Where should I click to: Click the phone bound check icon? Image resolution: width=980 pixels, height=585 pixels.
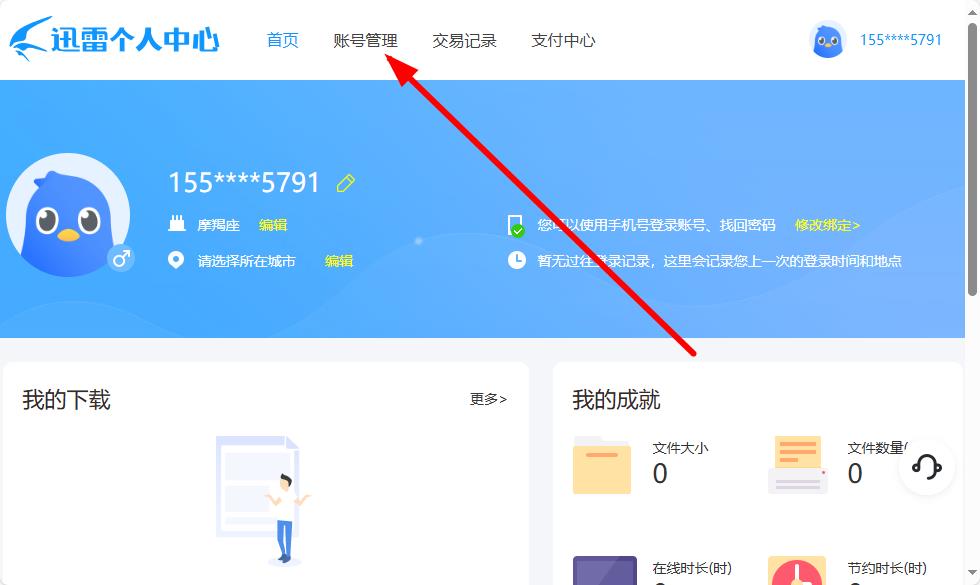click(516, 226)
